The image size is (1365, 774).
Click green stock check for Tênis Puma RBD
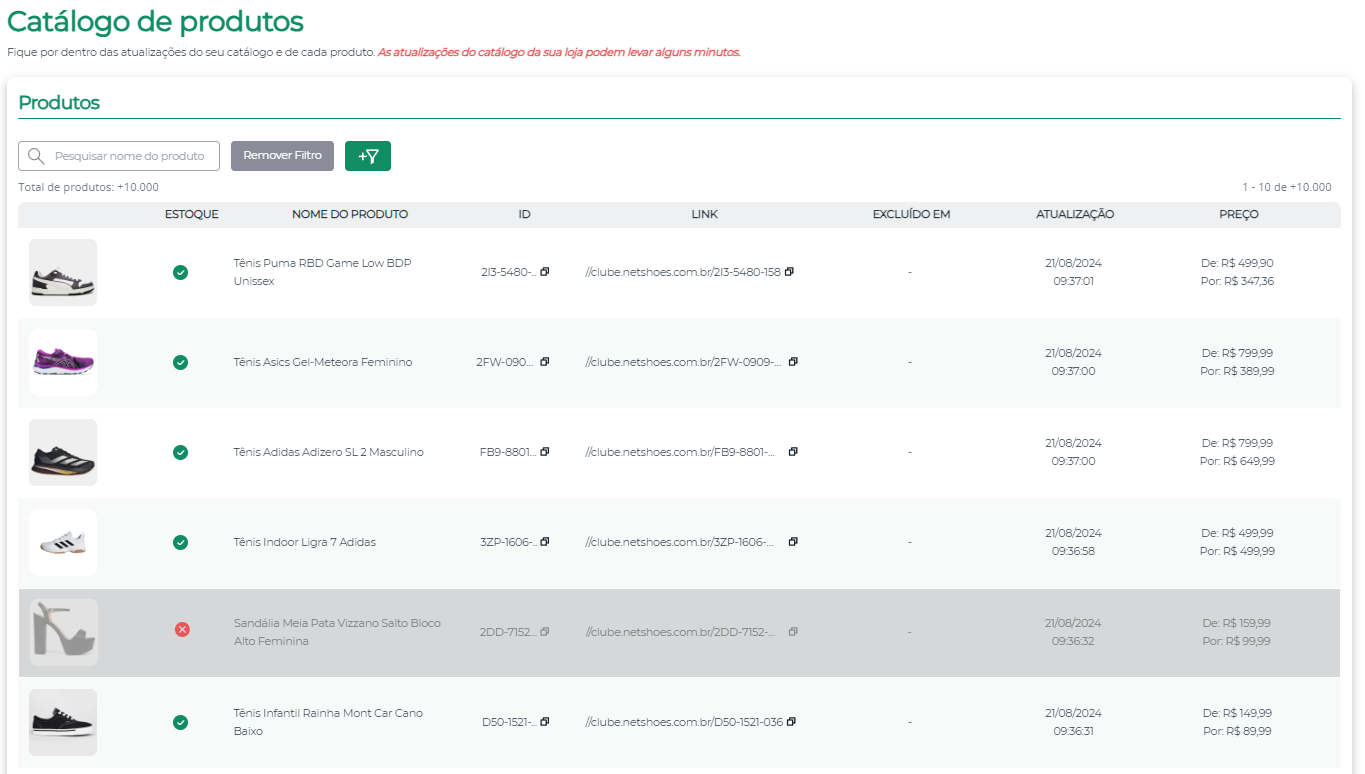(x=180, y=272)
